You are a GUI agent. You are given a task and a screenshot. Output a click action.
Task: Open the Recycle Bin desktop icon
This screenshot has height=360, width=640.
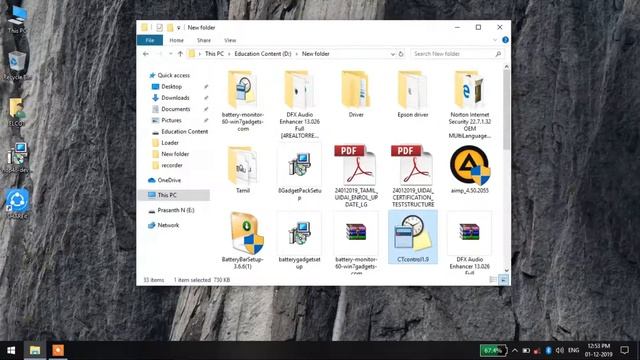pos(17,65)
